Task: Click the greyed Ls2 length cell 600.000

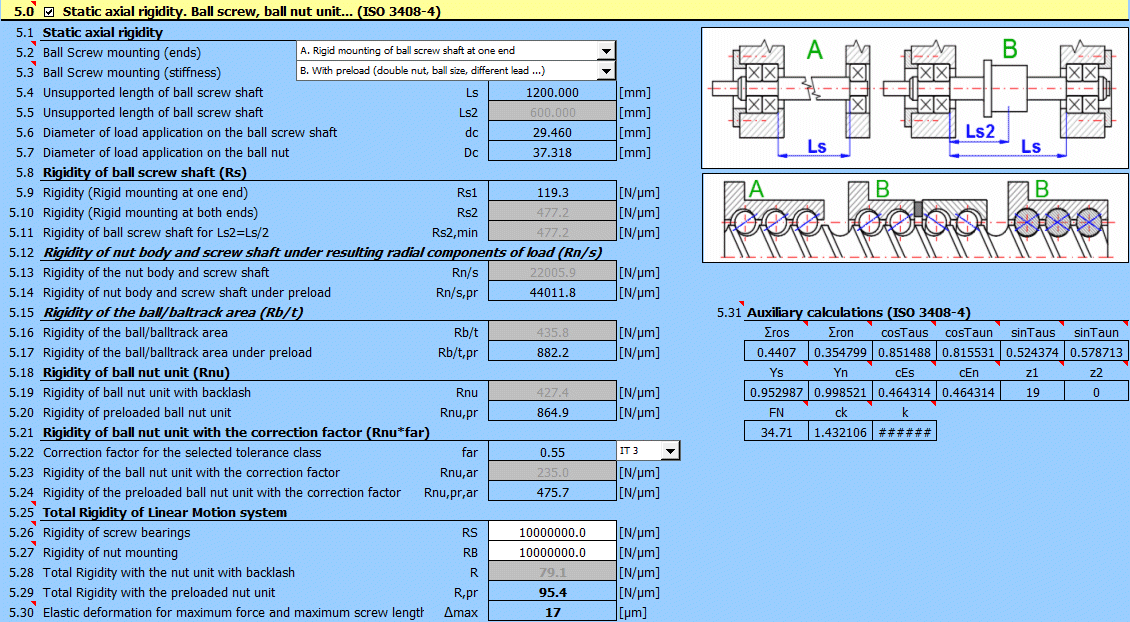Action: pyautogui.click(x=552, y=111)
